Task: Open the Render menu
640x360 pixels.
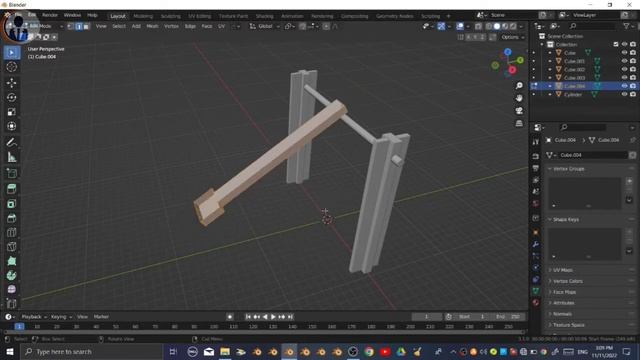Action: click(50, 15)
